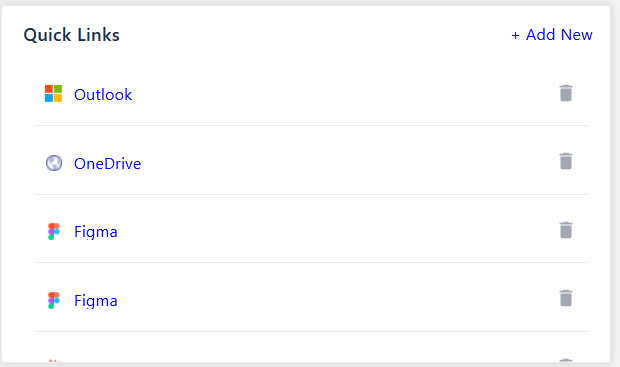Click the Figma logo directly below OneDrive
620x367 pixels.
(x=54, y=231)
